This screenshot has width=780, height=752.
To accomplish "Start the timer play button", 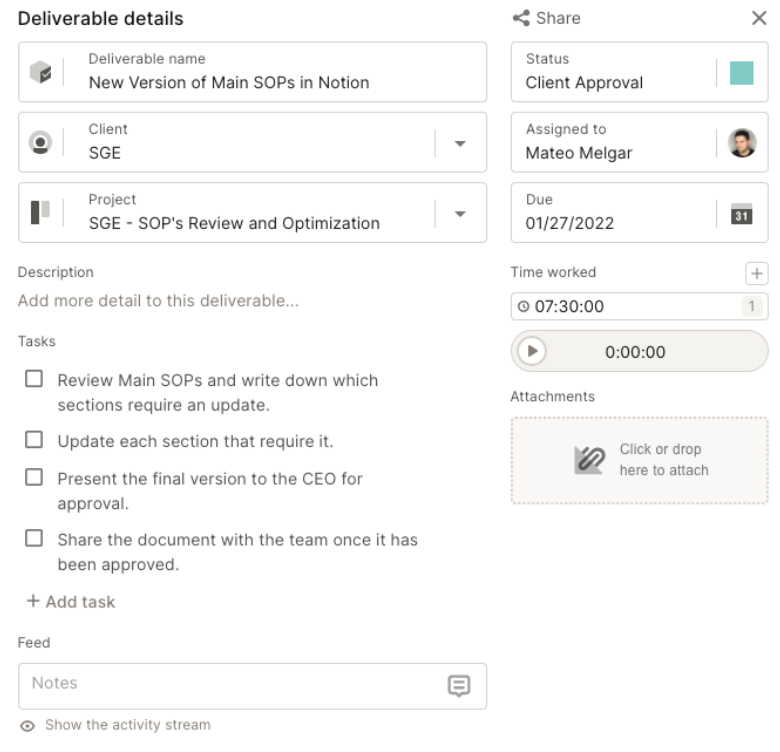I will [533, 351].
